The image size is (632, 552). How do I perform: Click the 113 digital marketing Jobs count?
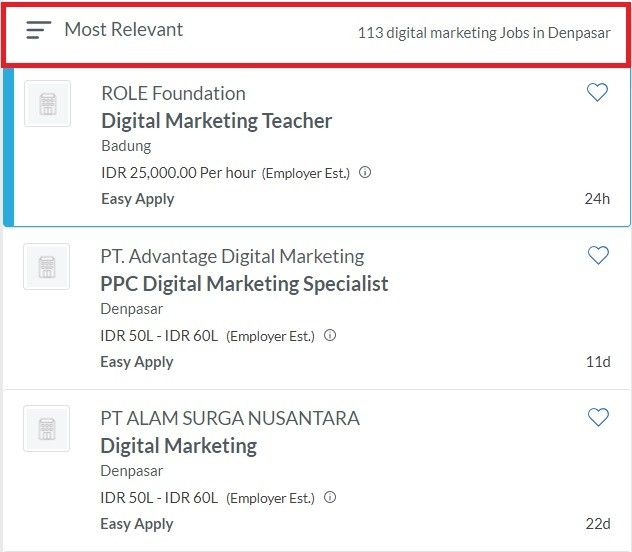484,33
